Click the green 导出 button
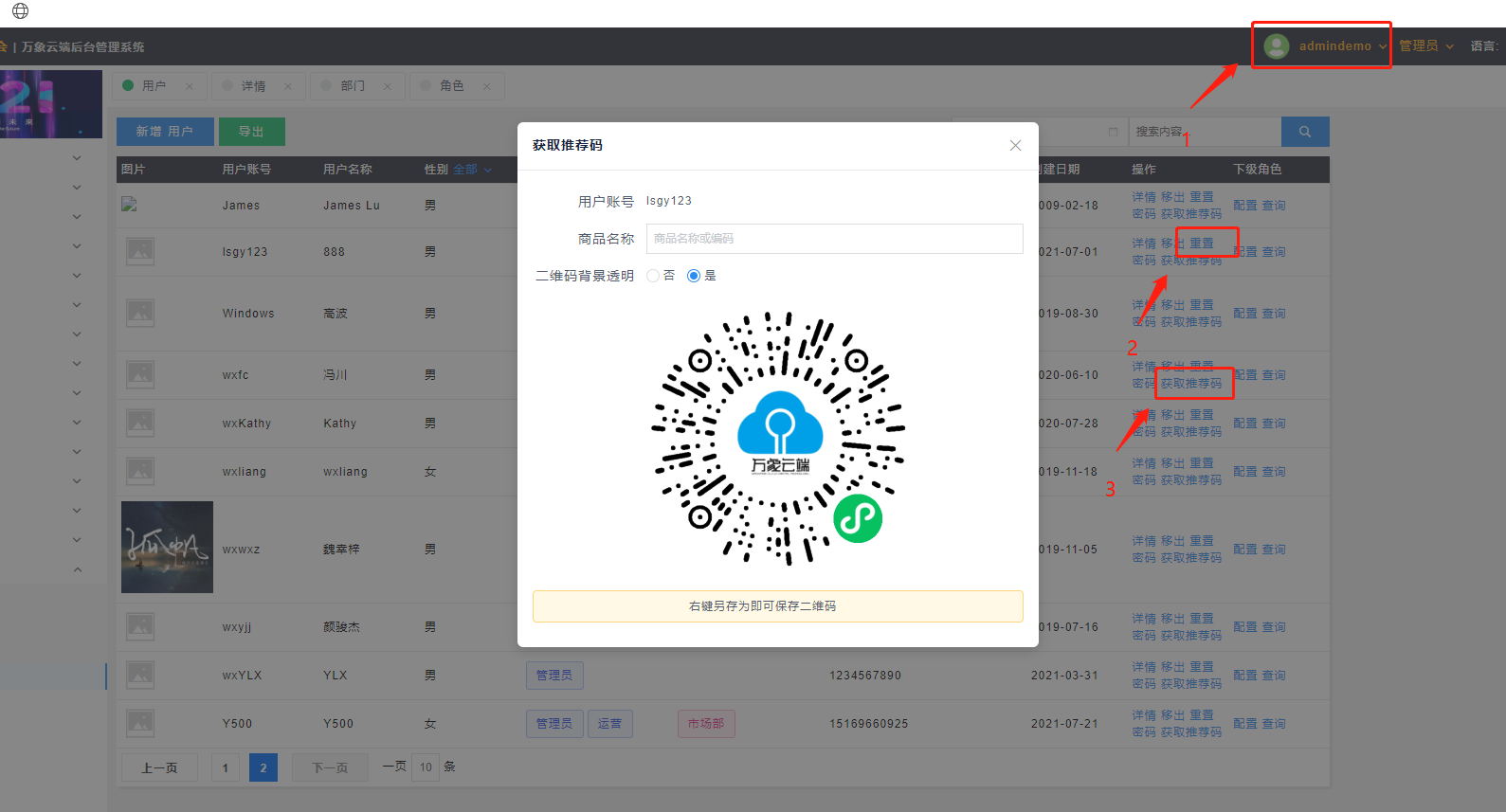 pos(251,132)
